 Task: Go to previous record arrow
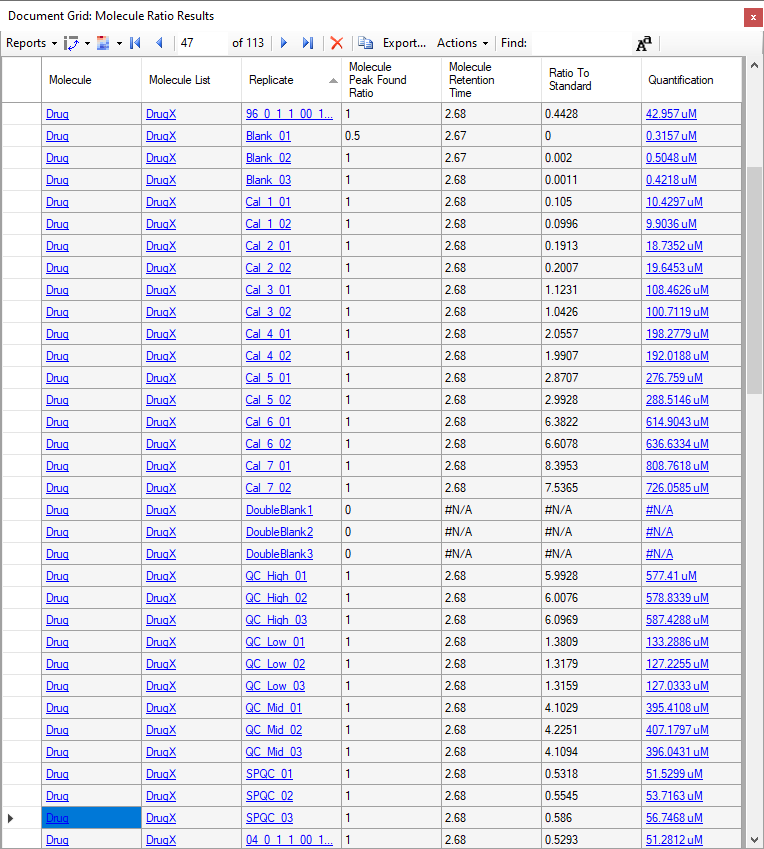coord(159,43)
